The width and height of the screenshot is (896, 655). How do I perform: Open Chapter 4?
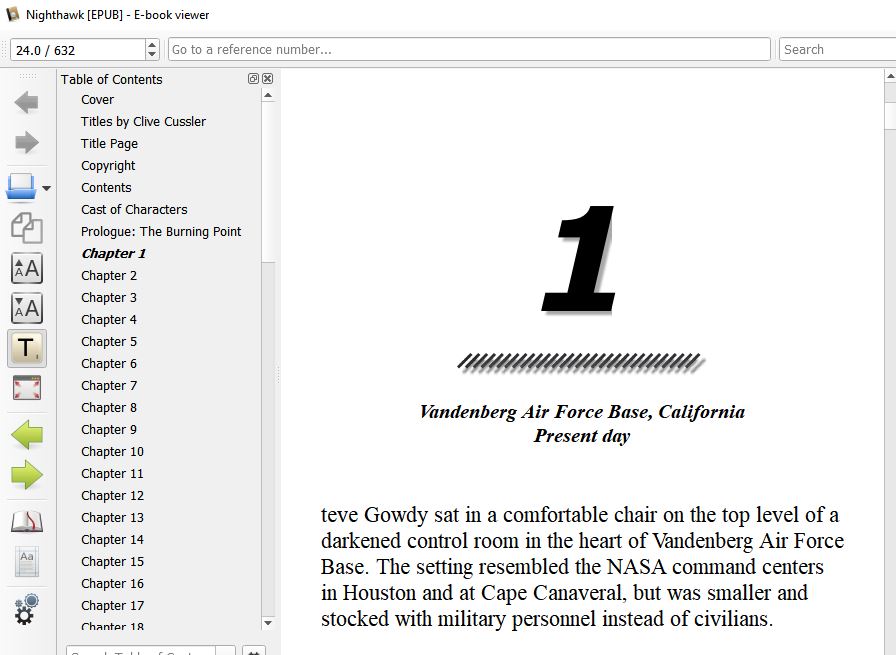point(109,319)
